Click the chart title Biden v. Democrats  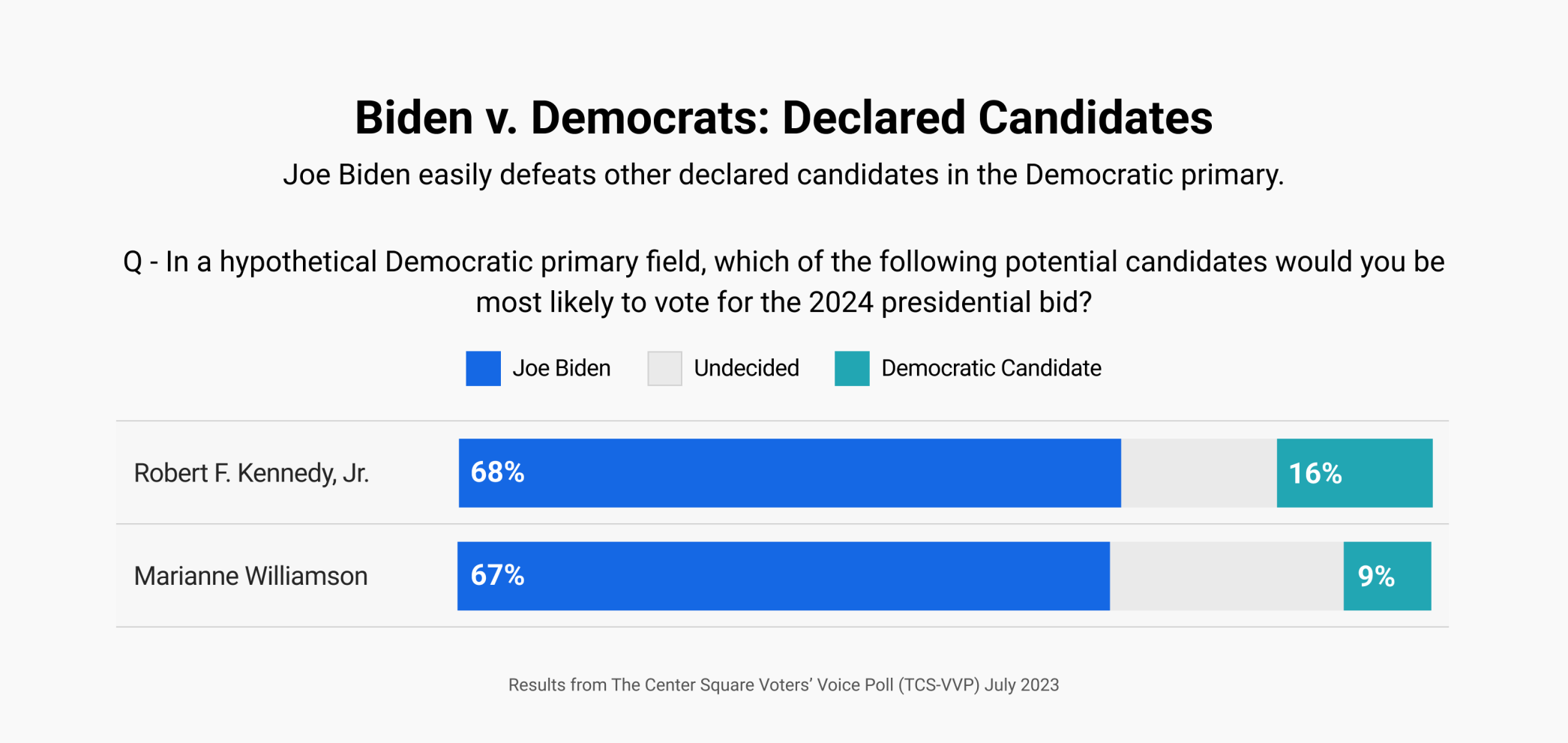click(783, 118)
